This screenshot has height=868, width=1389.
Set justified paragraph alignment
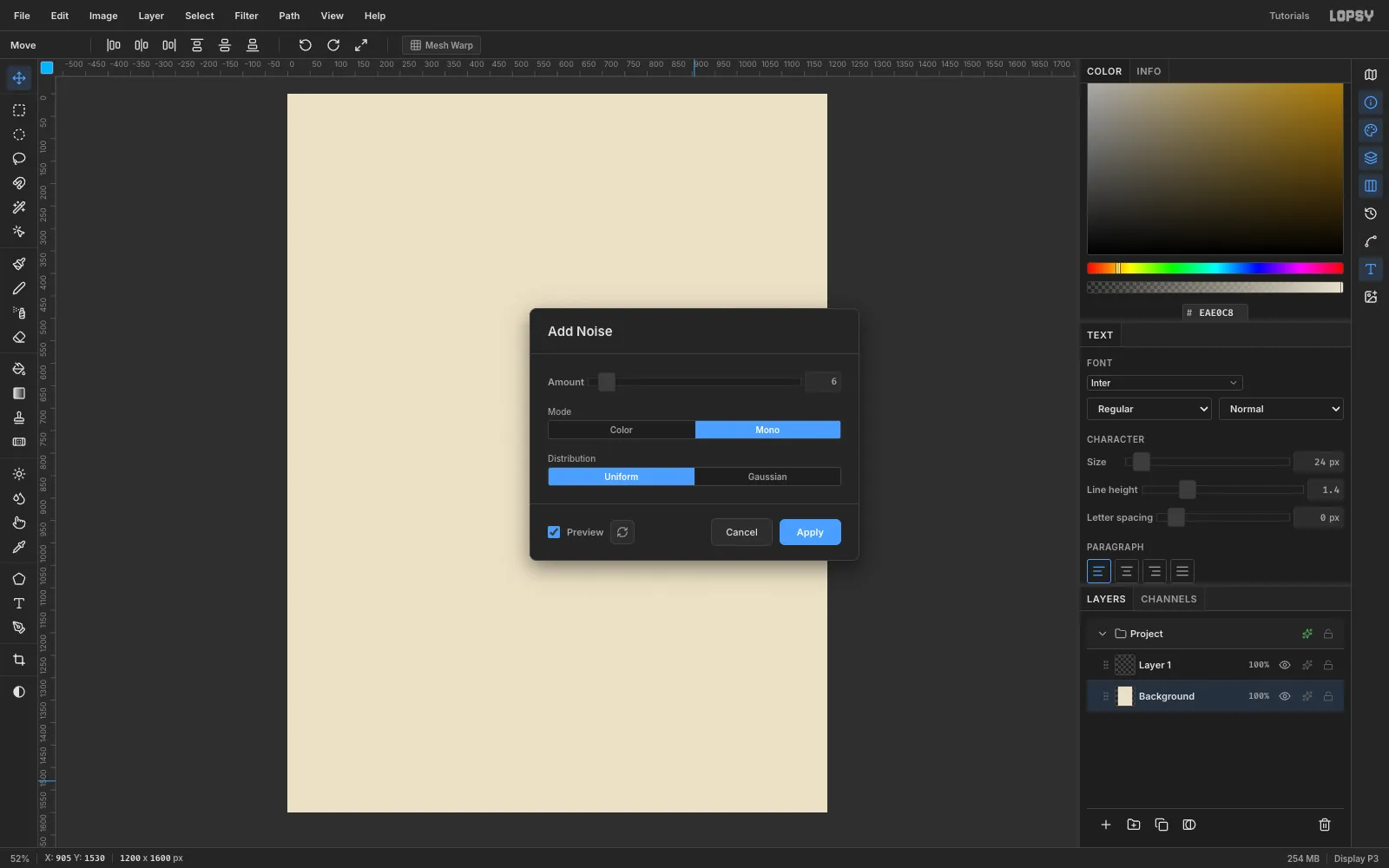pyautogui.click(x=1182, y=571)
